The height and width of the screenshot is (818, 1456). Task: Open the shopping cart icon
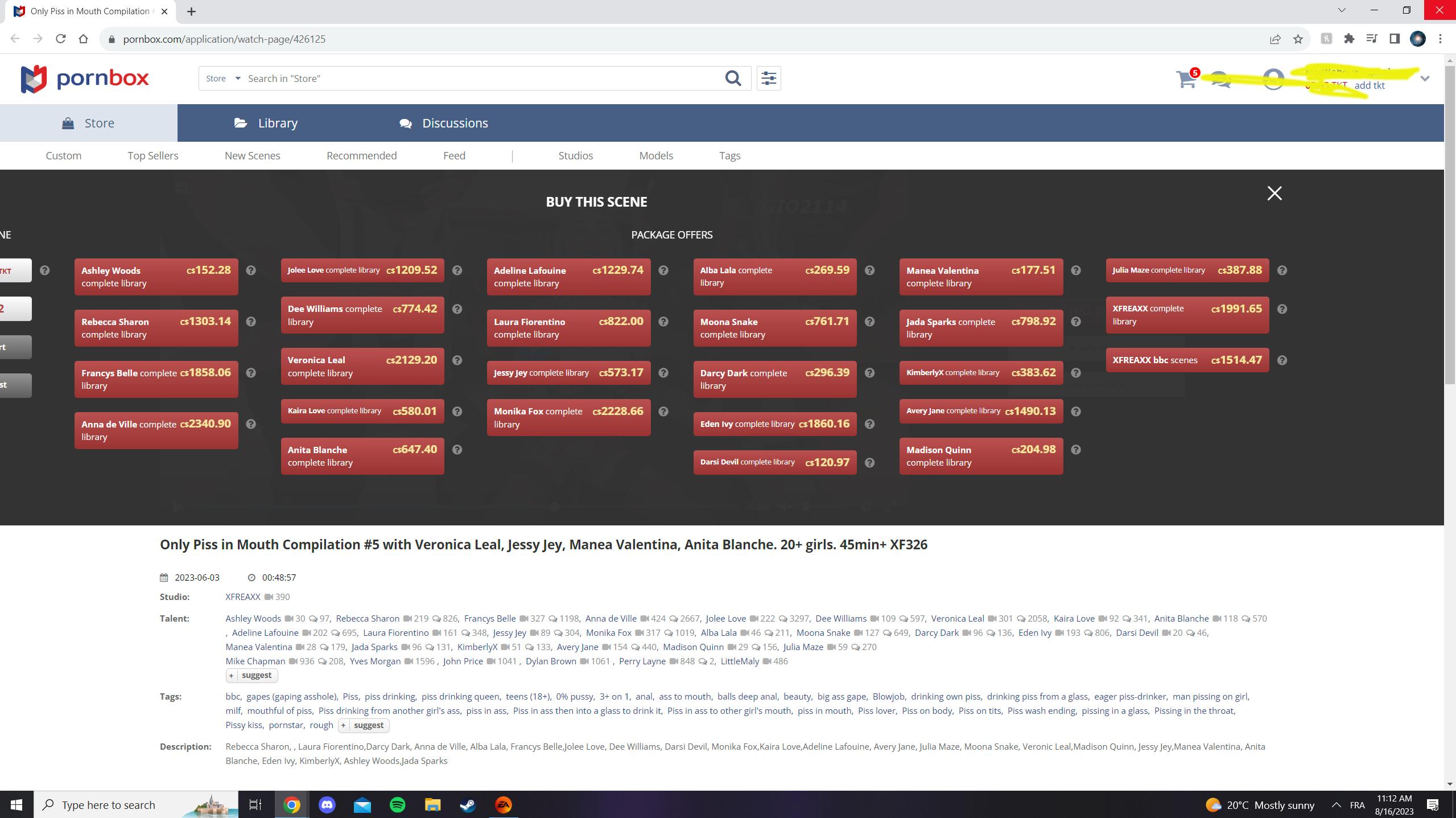pyautogui.click(x=1186, y=80)
